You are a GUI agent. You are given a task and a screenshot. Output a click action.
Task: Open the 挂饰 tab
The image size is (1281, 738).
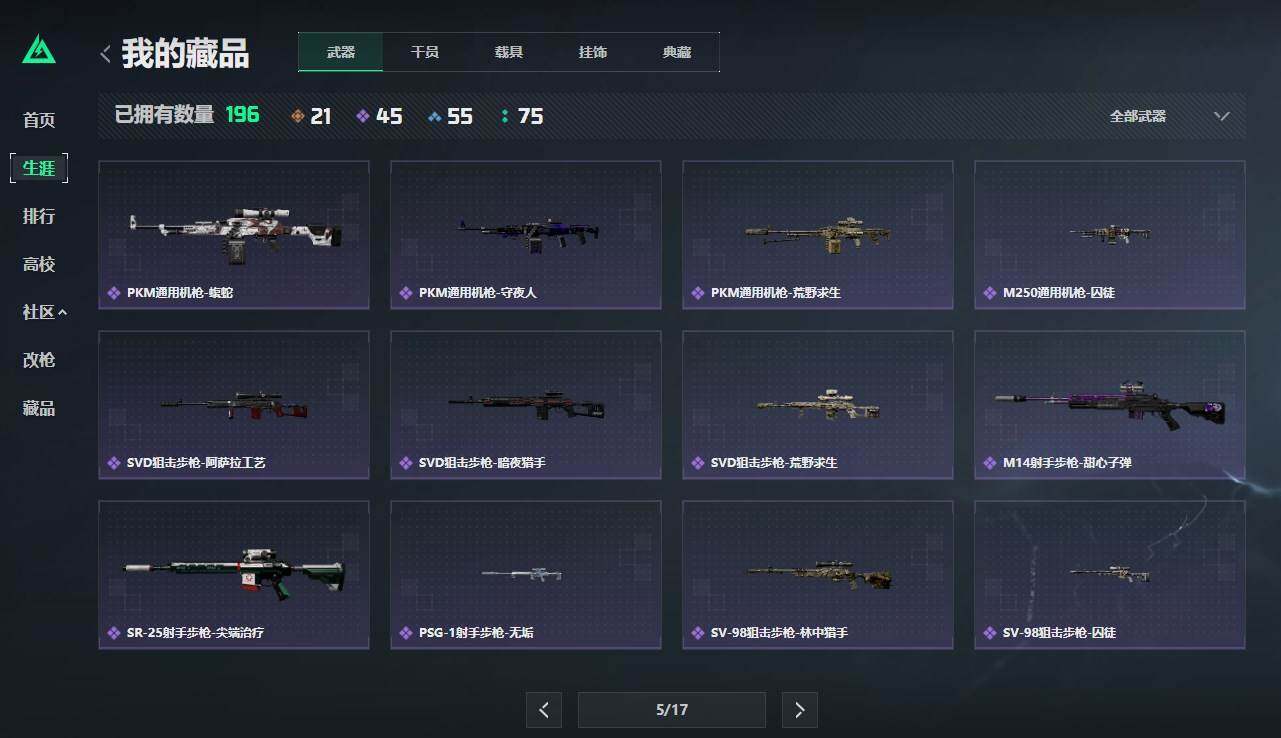point(593,52)
